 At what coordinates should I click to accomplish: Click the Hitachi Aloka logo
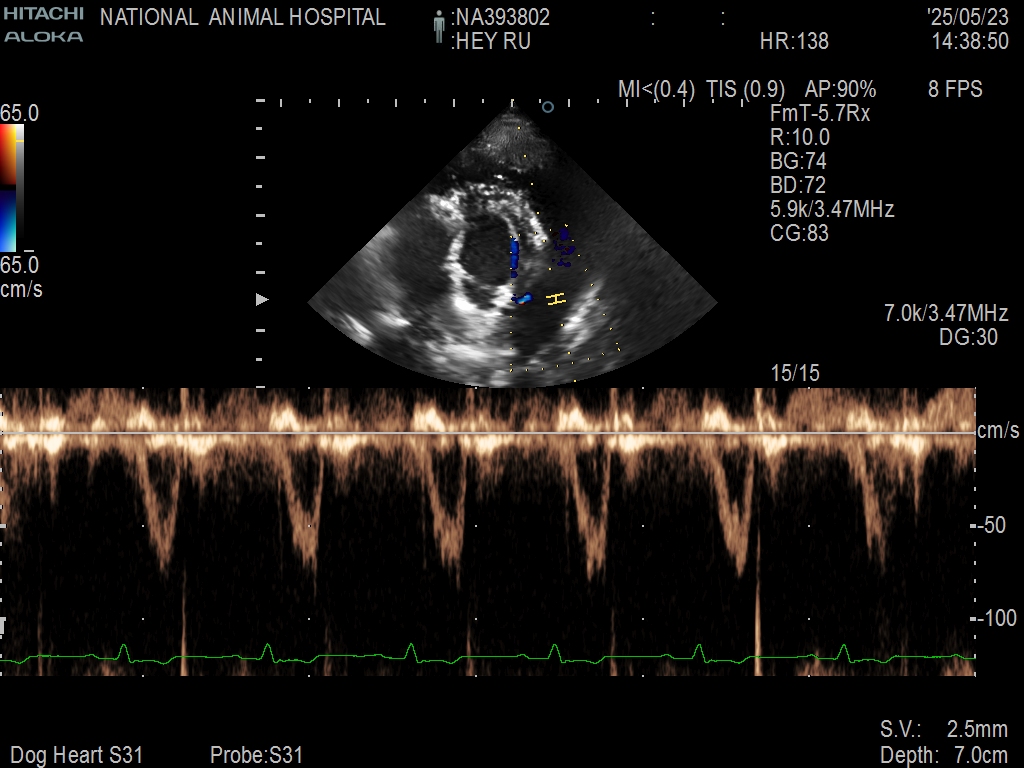(43, 25)
